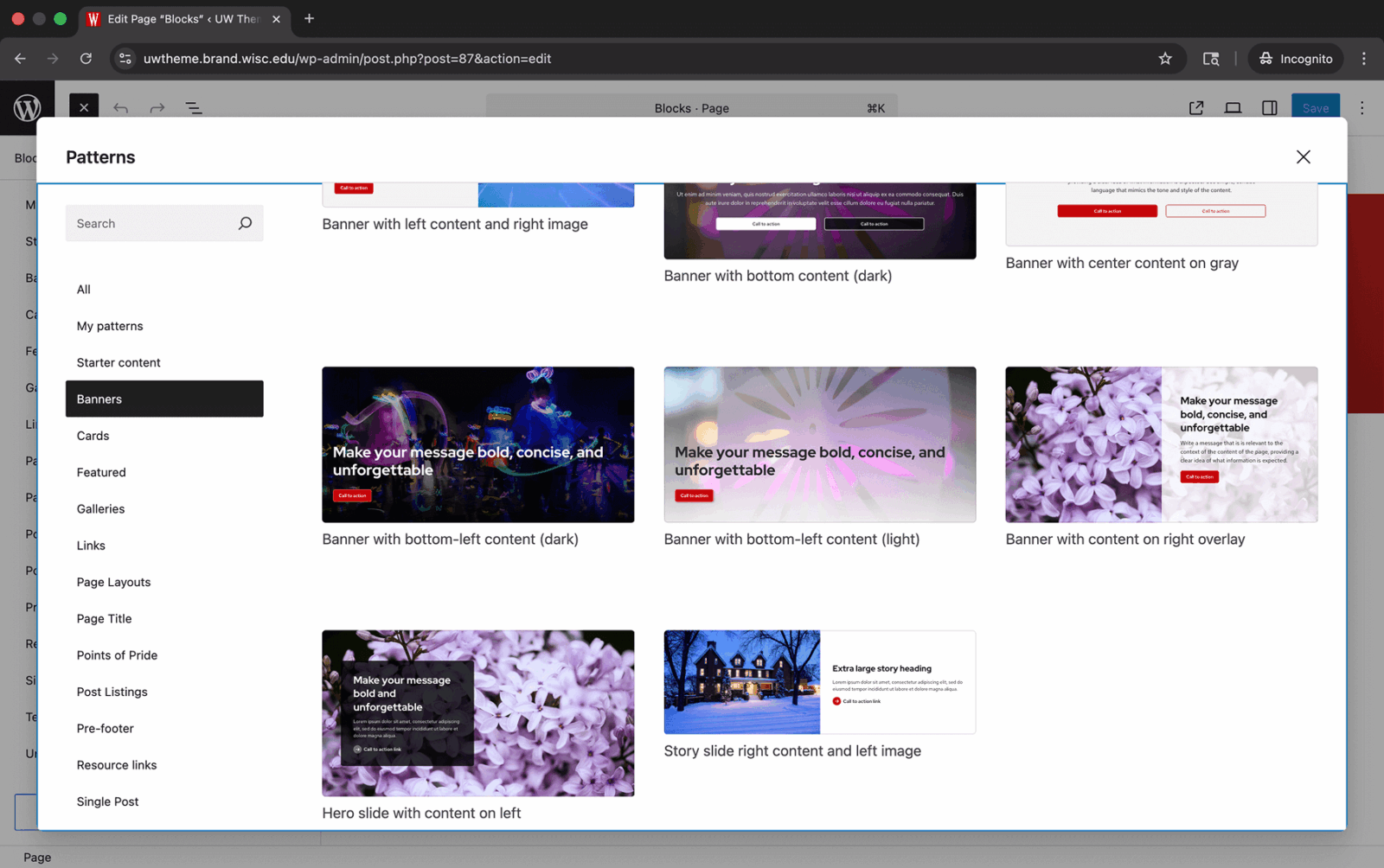Open the Chrome browser menu
1384x868 pixels.
point(1363,59)
